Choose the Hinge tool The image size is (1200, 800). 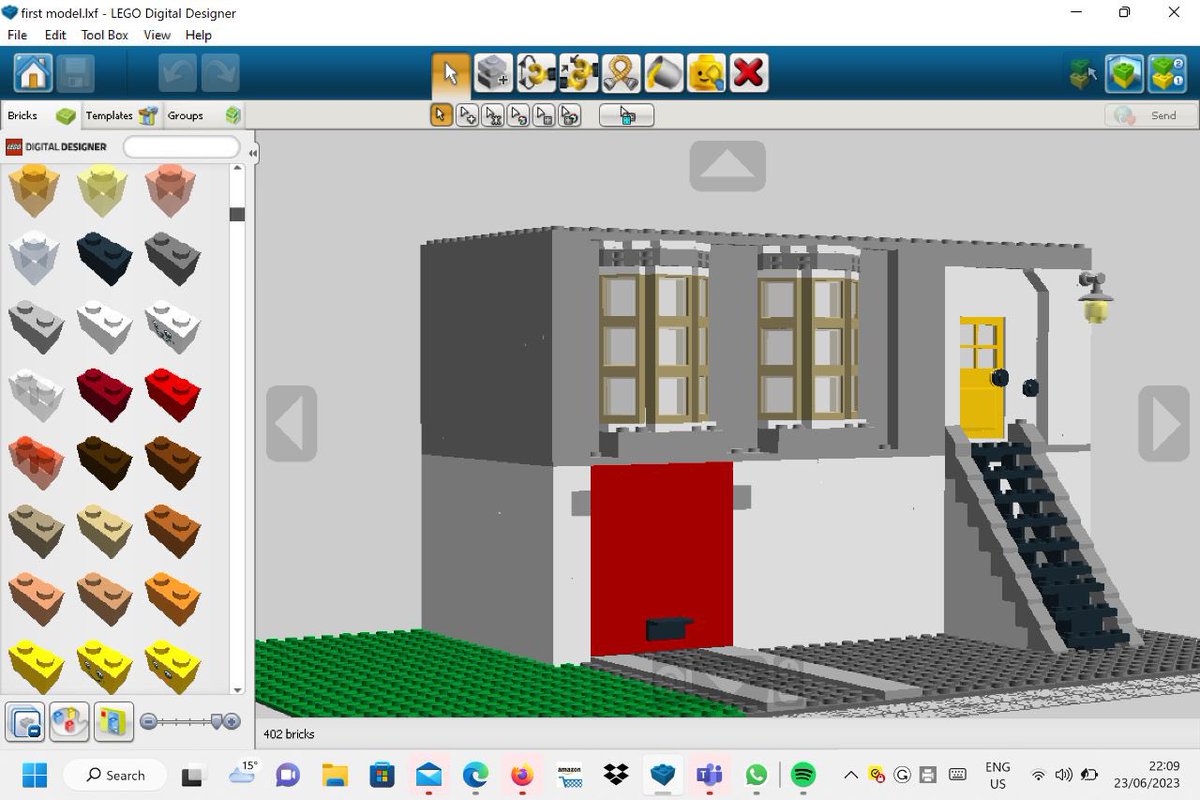click(x=536, y=73)
